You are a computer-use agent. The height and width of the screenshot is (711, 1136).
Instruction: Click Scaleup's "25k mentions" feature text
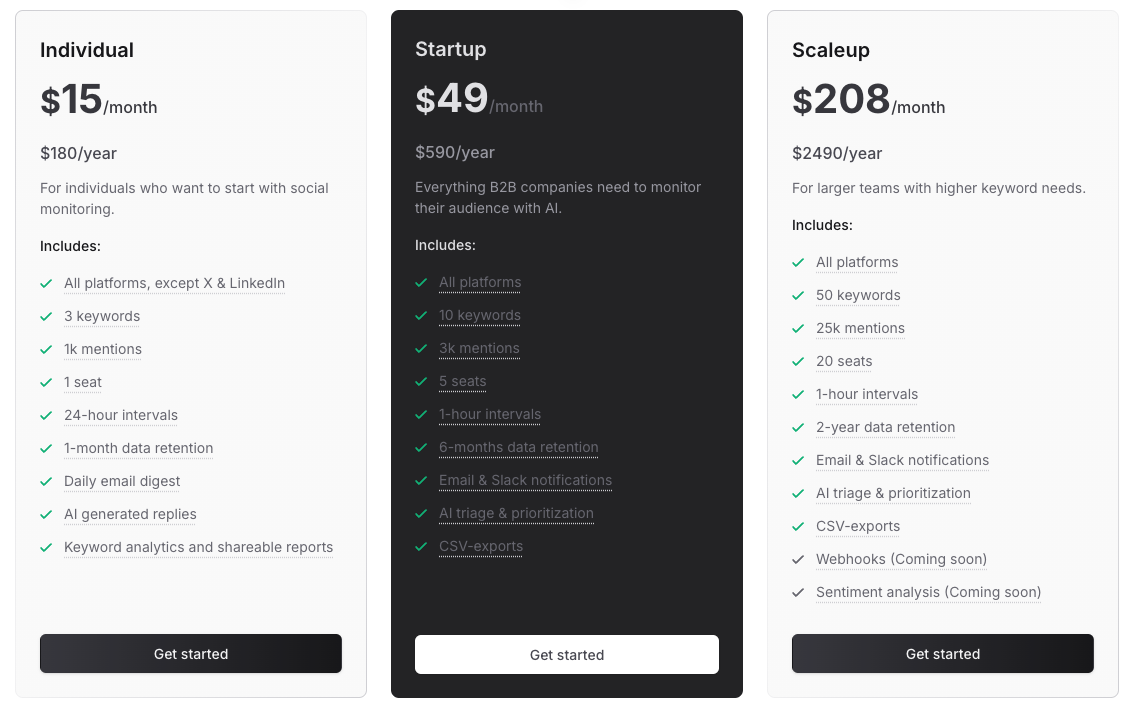coord(860,329)
